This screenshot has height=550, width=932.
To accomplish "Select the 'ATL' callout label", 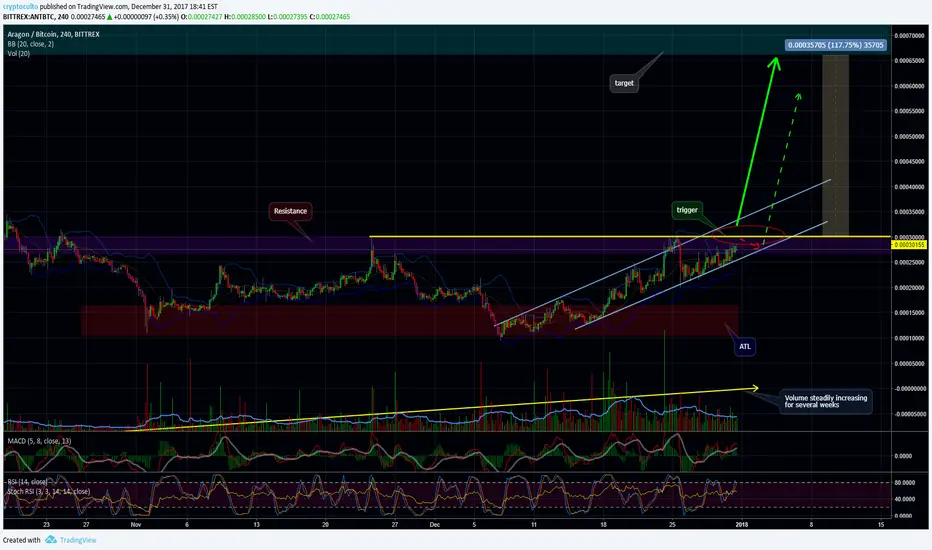I will coord(745,347).
